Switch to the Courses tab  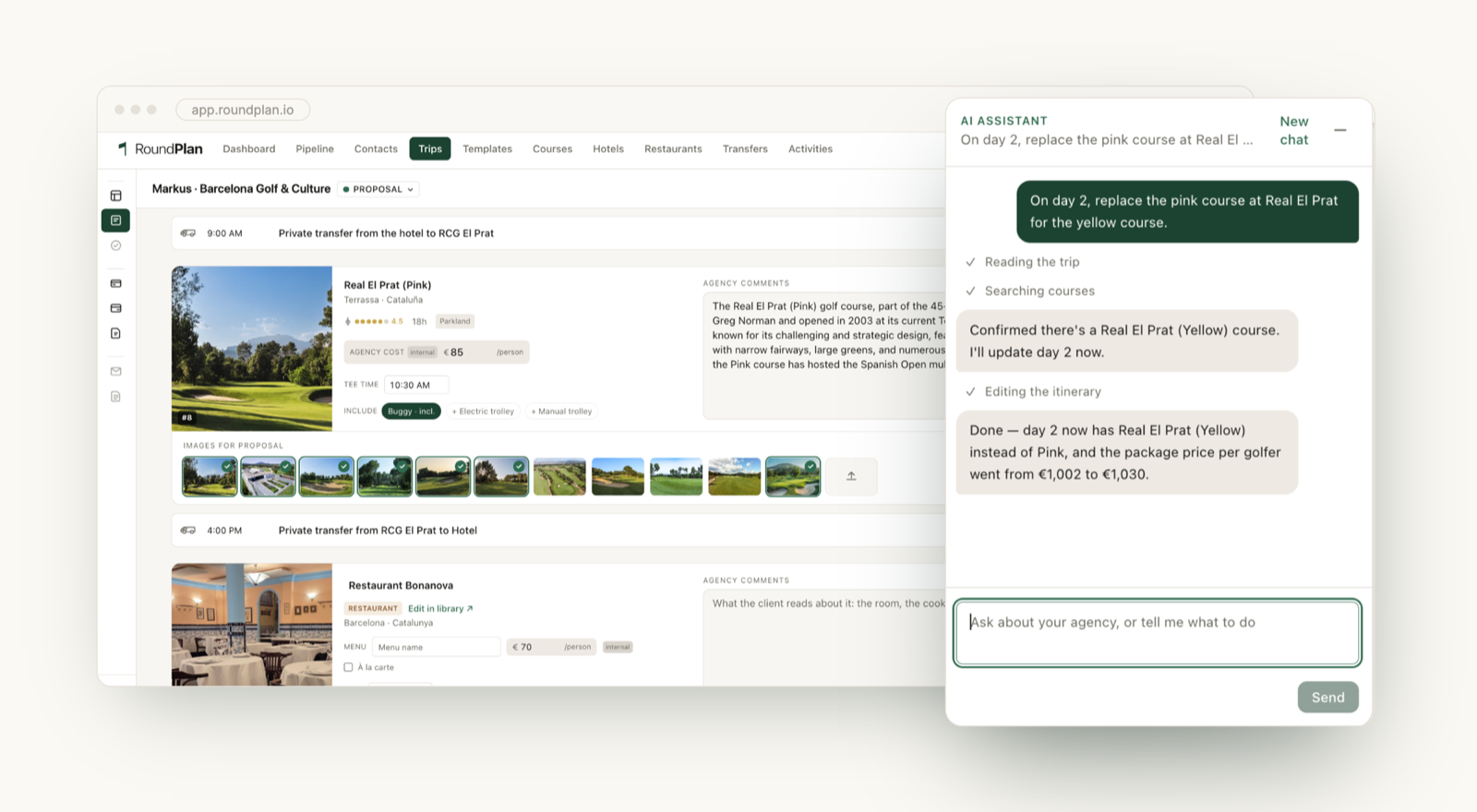552,149
